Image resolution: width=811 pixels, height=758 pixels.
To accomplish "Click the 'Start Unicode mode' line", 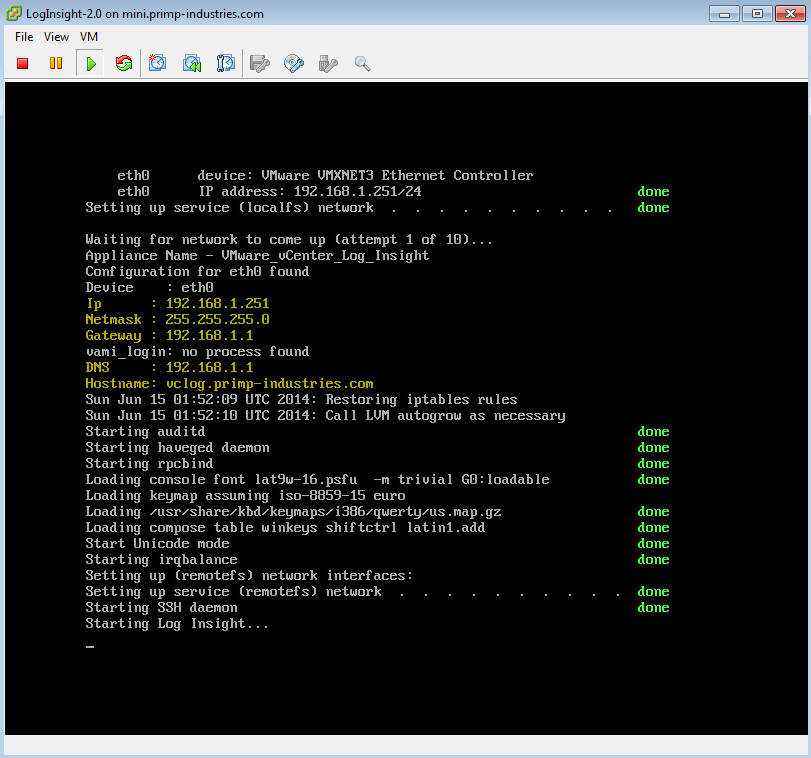I will [157, 543].
